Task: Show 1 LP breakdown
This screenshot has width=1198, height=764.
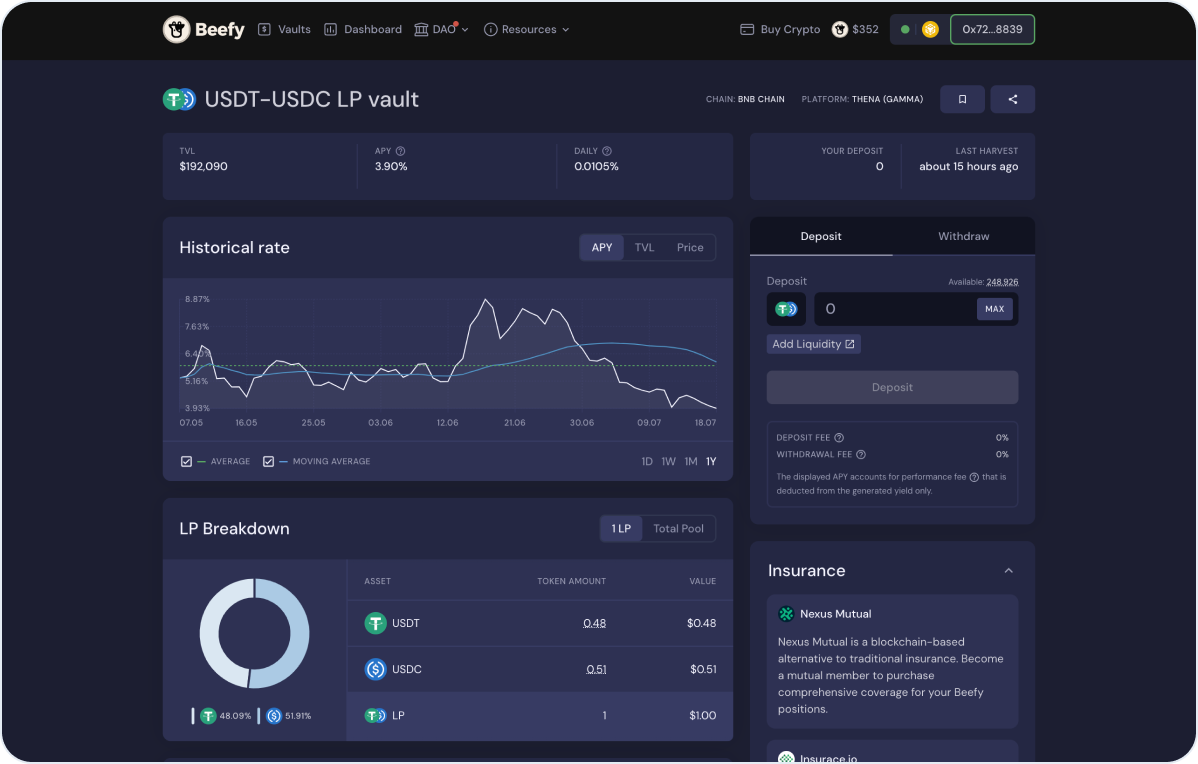Action: [x=621, y=529]
